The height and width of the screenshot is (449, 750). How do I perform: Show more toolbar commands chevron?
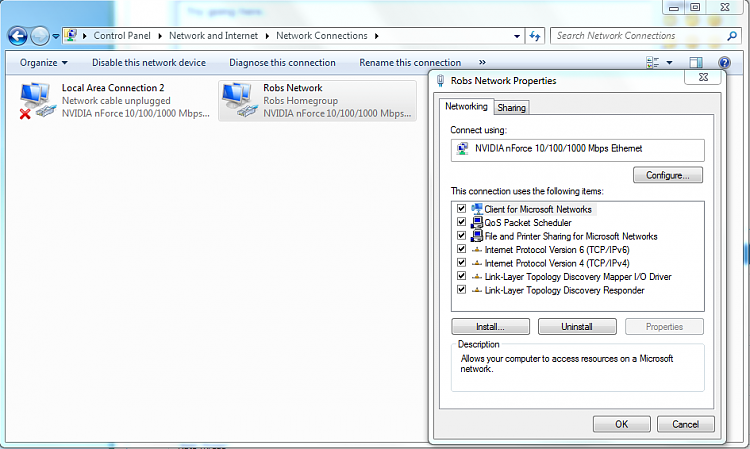482,63
